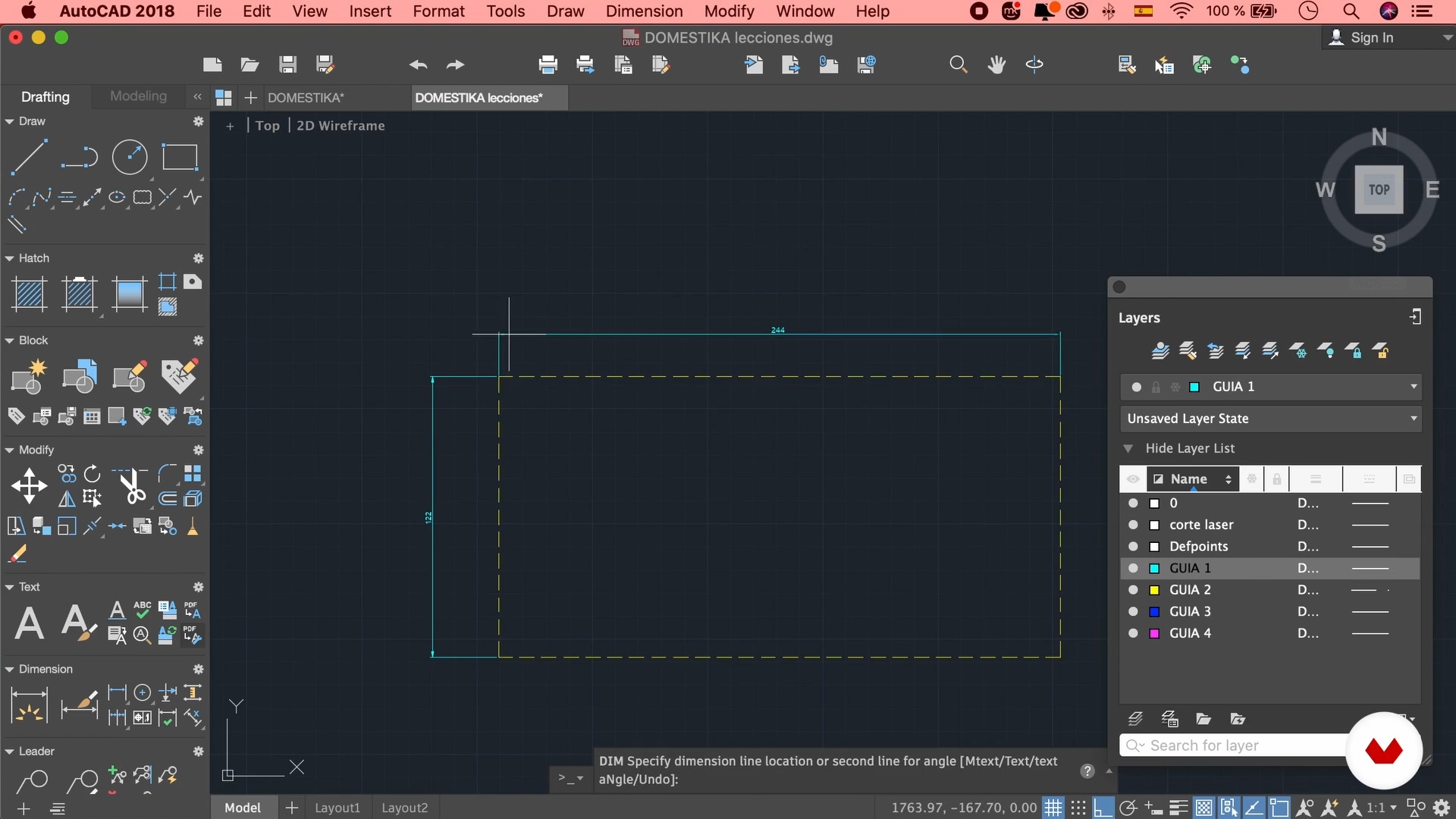Select the Rectangle tool in Draw panel

180,157
